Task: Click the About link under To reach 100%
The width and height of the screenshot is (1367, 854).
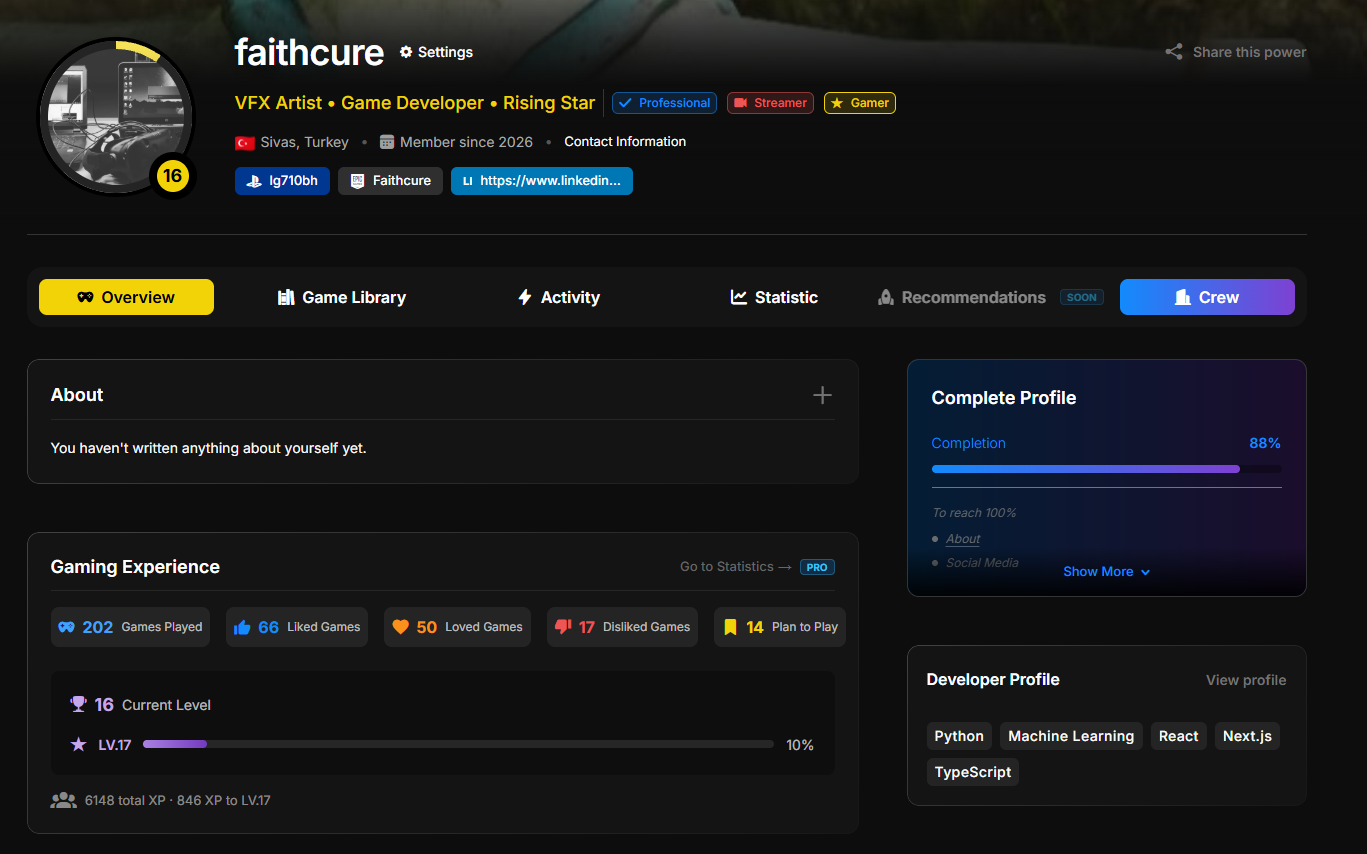Action: pos(963,539)
